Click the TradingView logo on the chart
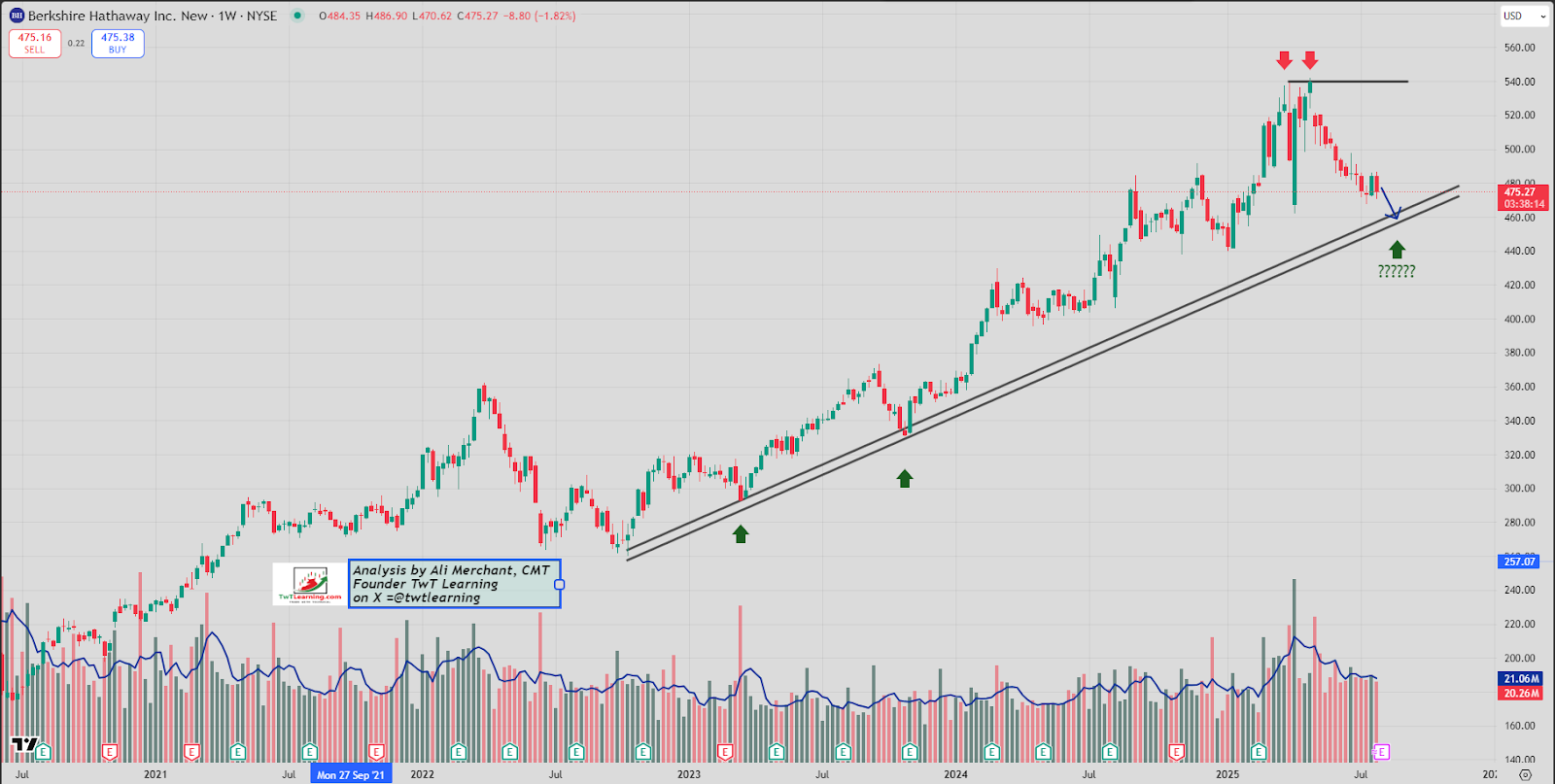1555x784 pixels. click(25, 745)
